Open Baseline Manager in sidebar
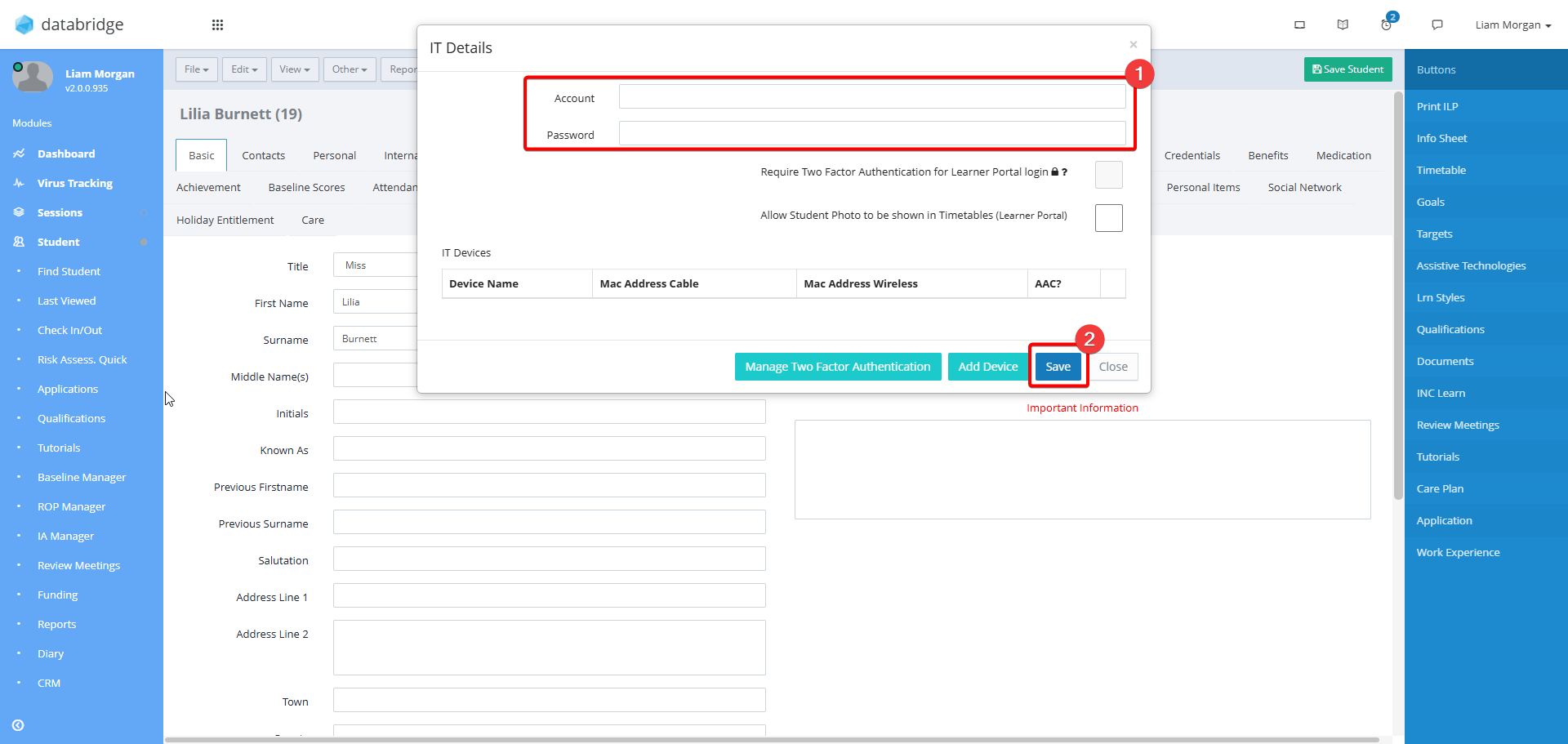 [82, 477]
